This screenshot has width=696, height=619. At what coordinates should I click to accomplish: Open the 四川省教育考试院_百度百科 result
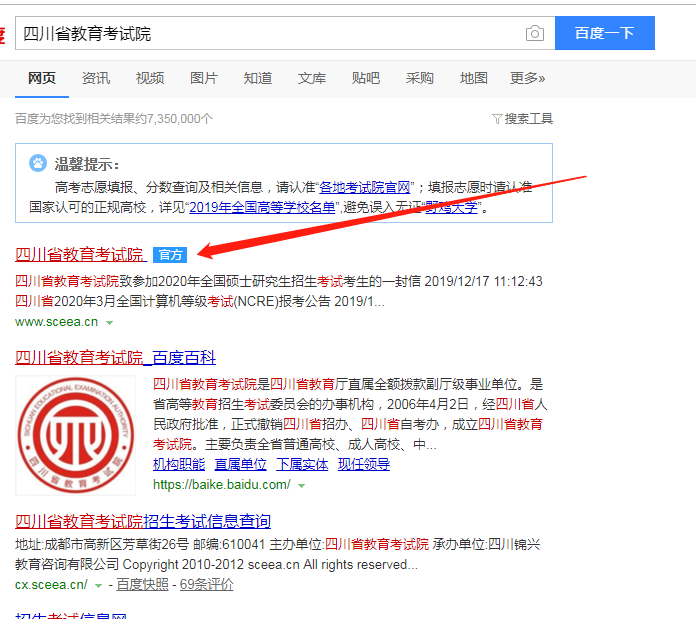(x=115, y=357)
